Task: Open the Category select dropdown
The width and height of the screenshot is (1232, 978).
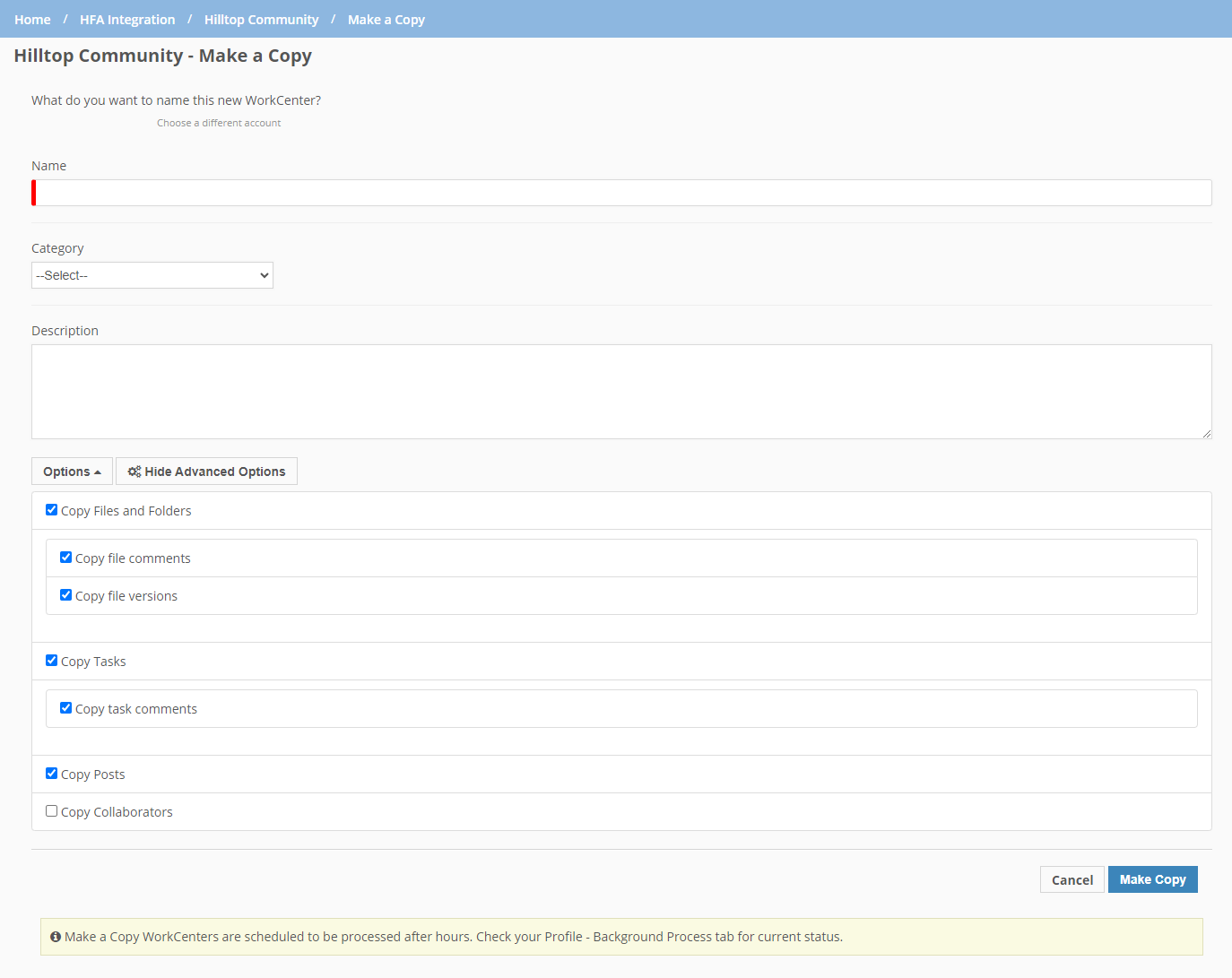Action: pos(152,275)
